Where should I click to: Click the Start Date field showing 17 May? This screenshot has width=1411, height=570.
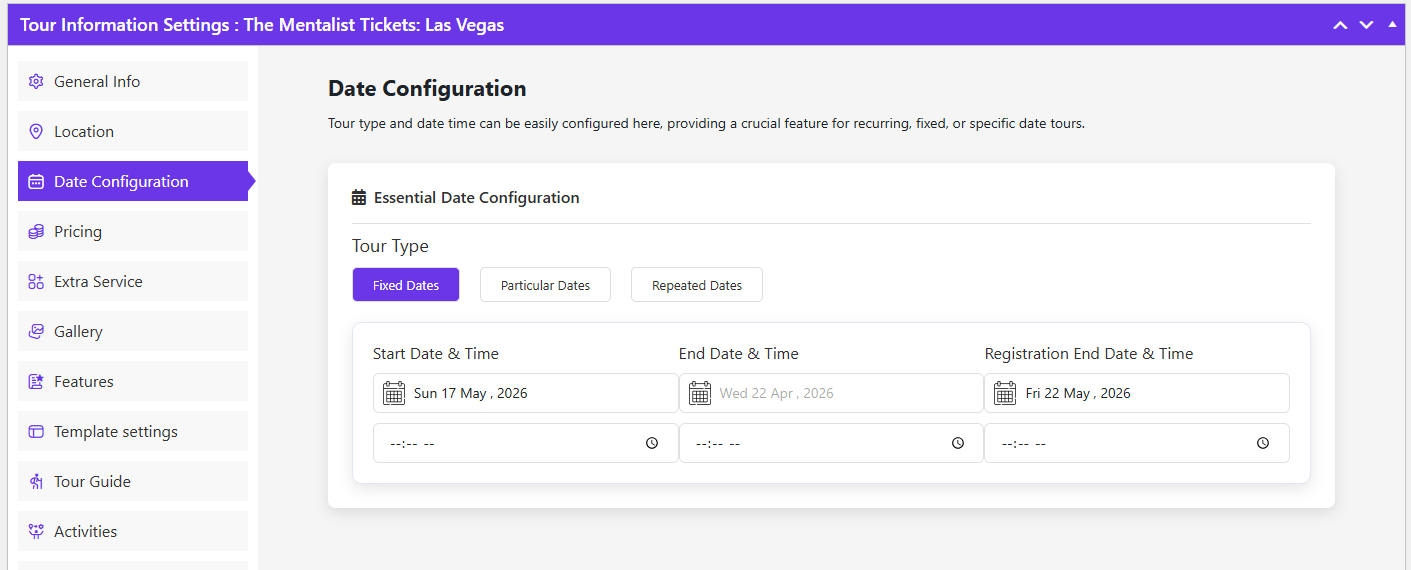click(540, 393)
